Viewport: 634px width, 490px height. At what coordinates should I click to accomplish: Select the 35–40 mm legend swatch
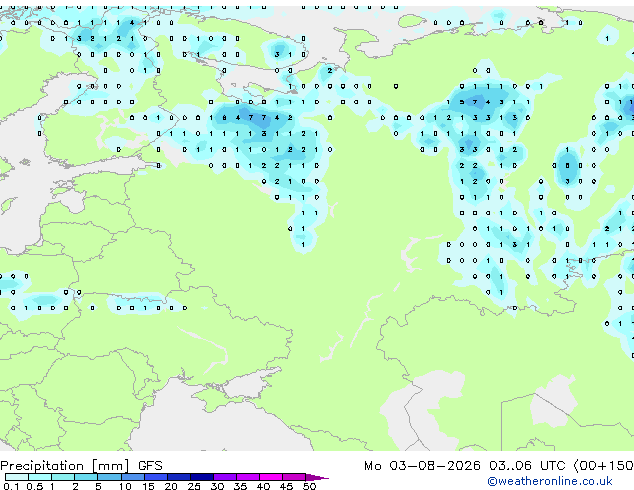pos(248,477)
